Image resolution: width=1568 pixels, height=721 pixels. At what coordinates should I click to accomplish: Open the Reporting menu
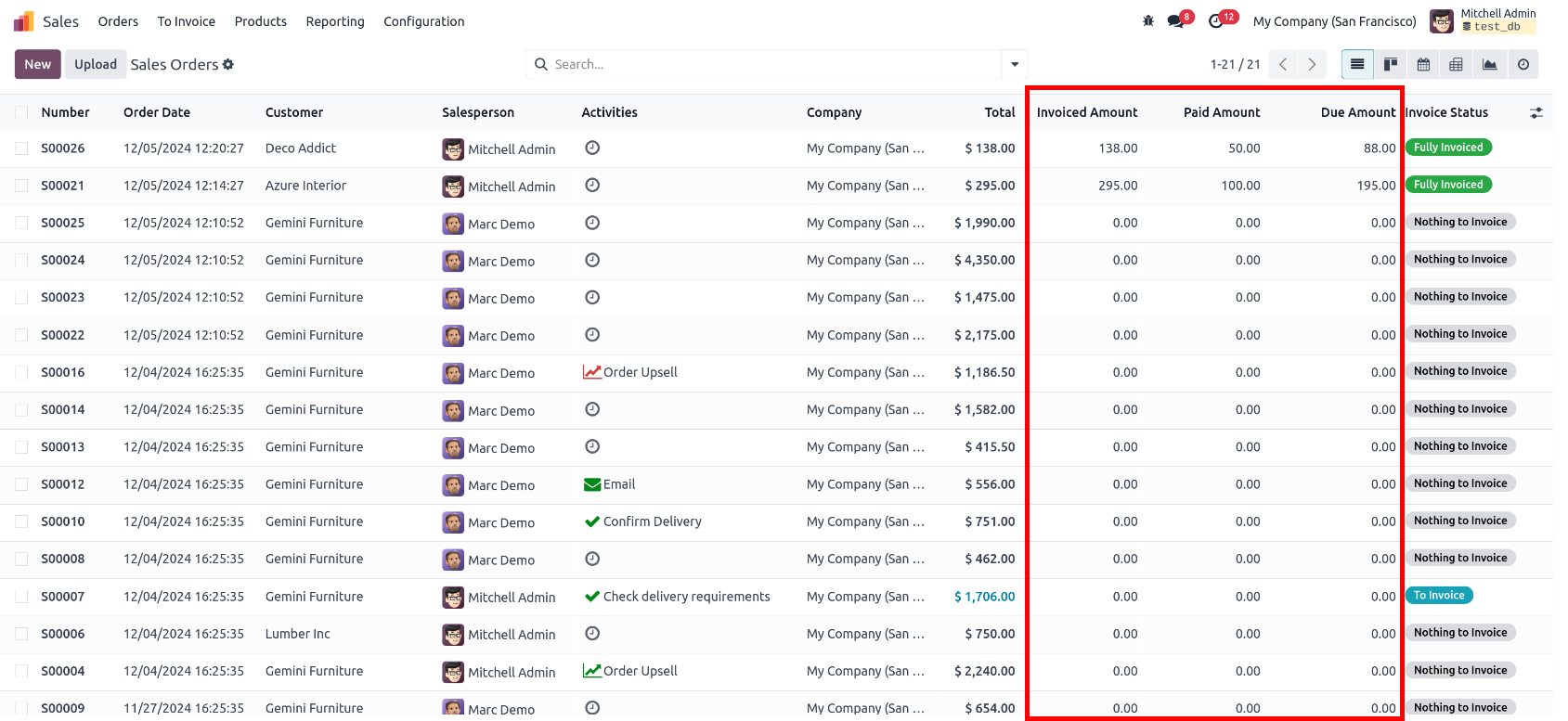(335, 21)
